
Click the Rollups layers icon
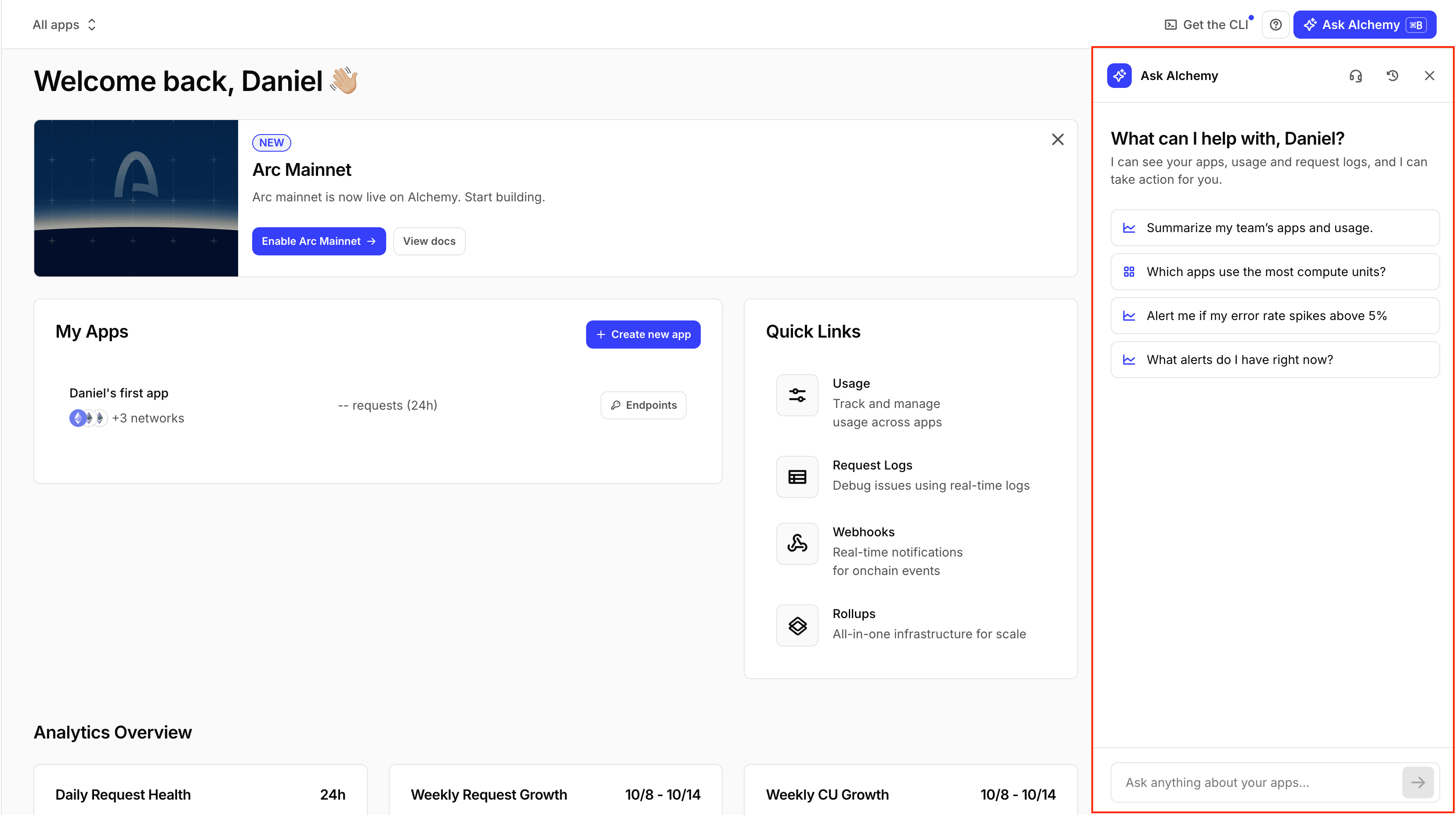point(797,626)
